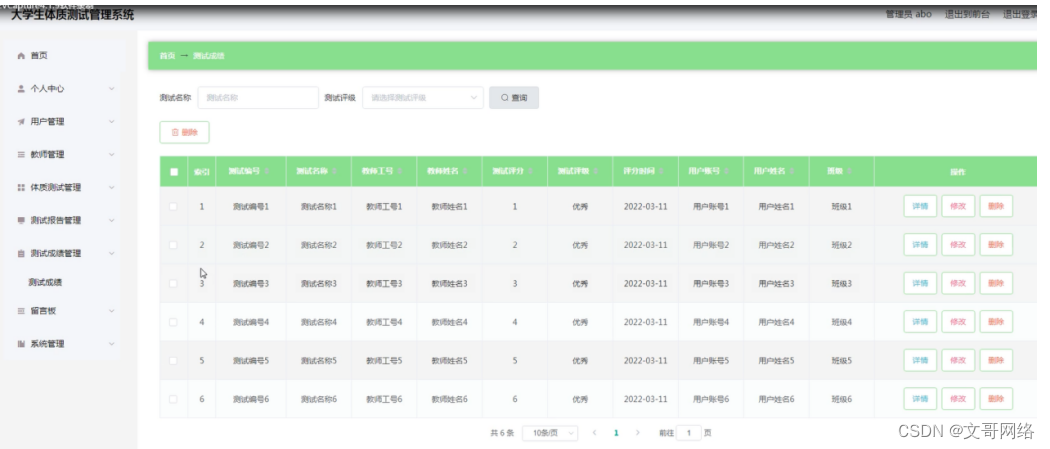Go to previous page arrow in pagination
Viewport: 1050px width, 449px height.
594,433
